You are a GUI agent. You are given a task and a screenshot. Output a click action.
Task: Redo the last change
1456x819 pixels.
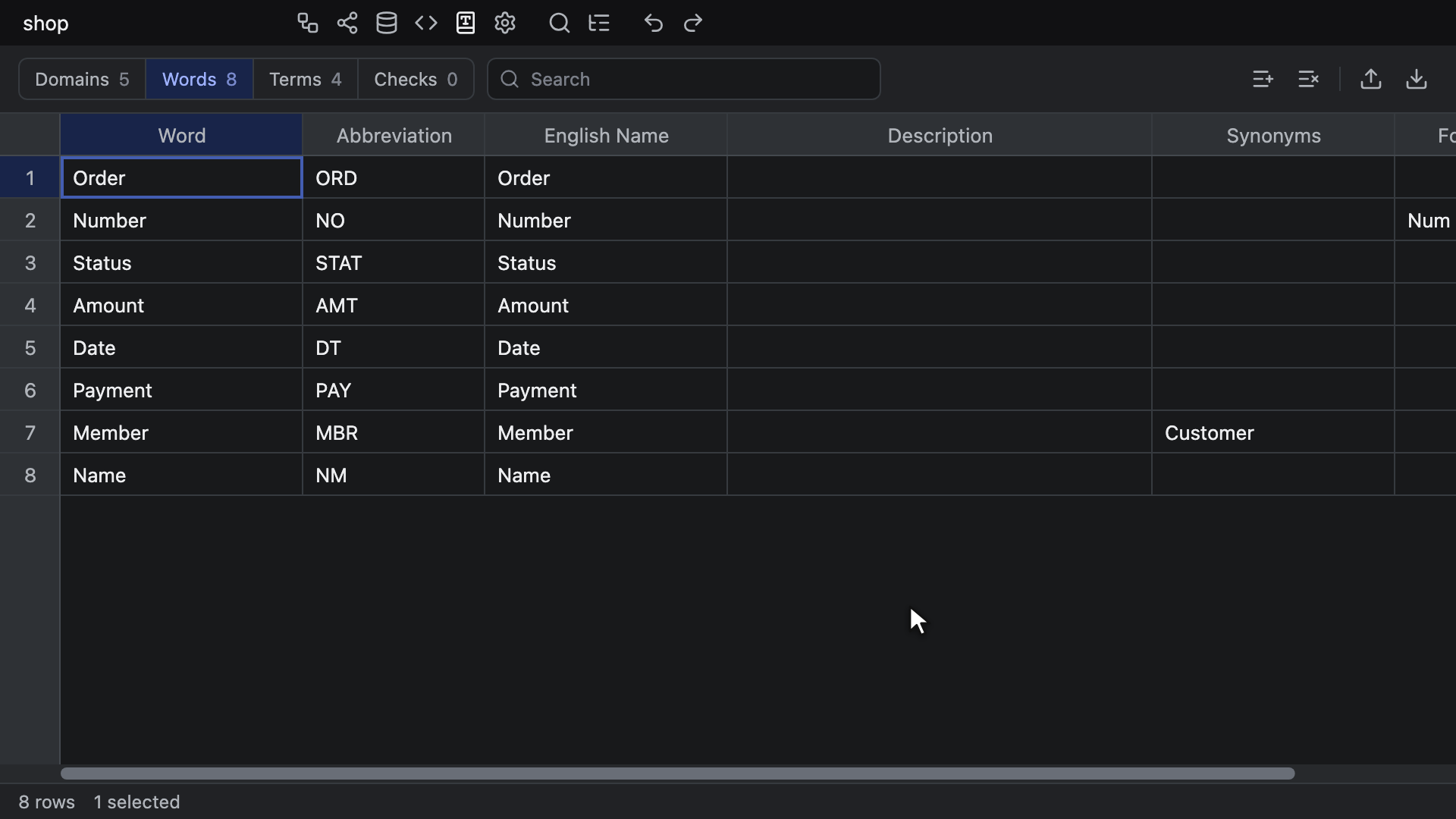point(693,23)
